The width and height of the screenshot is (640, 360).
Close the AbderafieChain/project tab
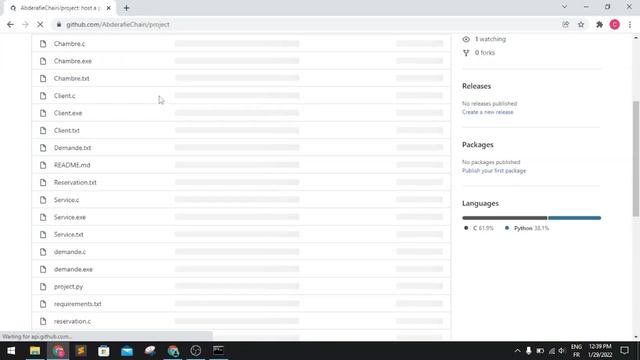pos(109,8)
